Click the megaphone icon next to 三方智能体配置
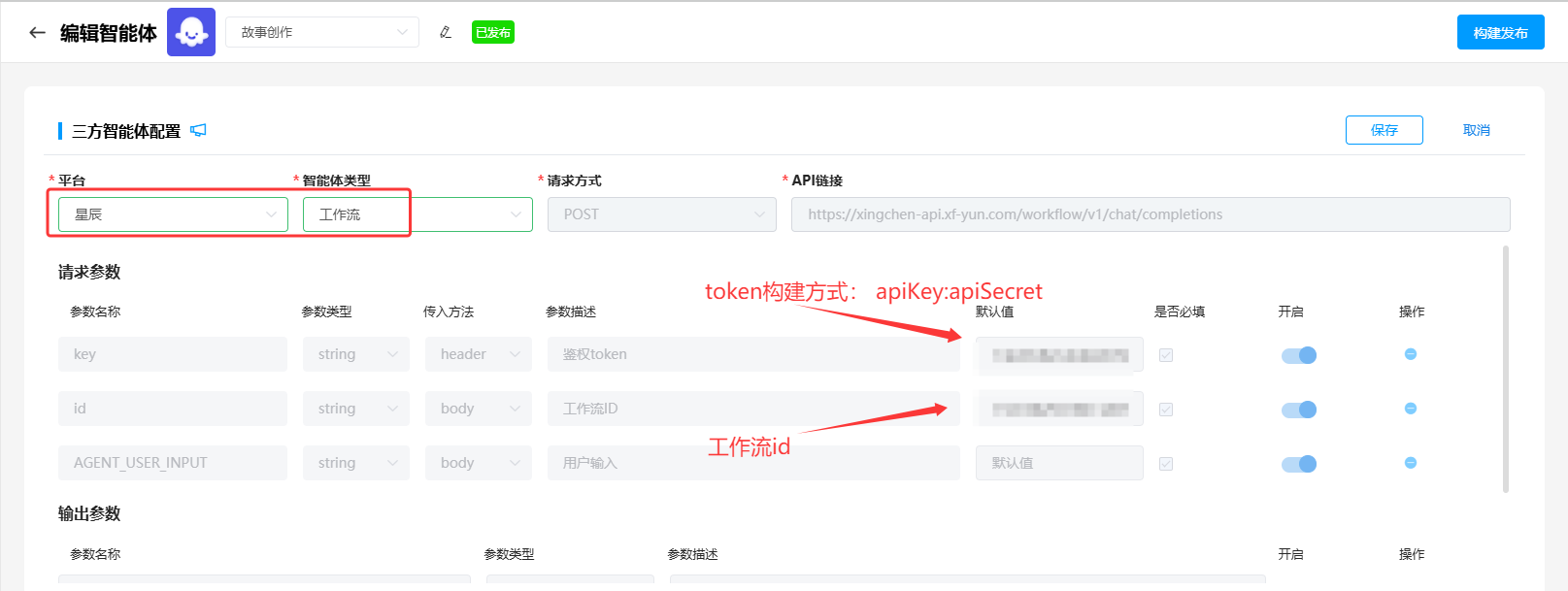The width and height of the screenshot is (1568, 591). [x=198, y=130]
